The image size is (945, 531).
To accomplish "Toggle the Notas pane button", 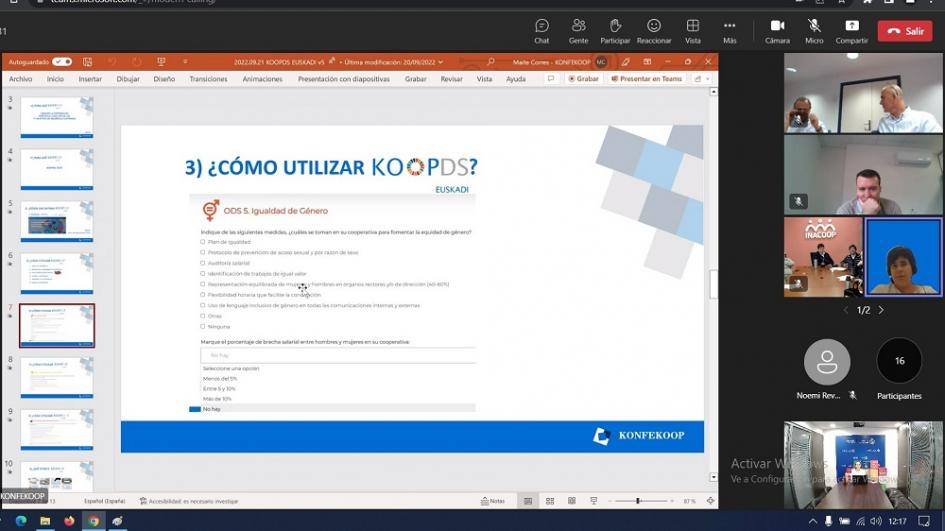I will 492,501.
